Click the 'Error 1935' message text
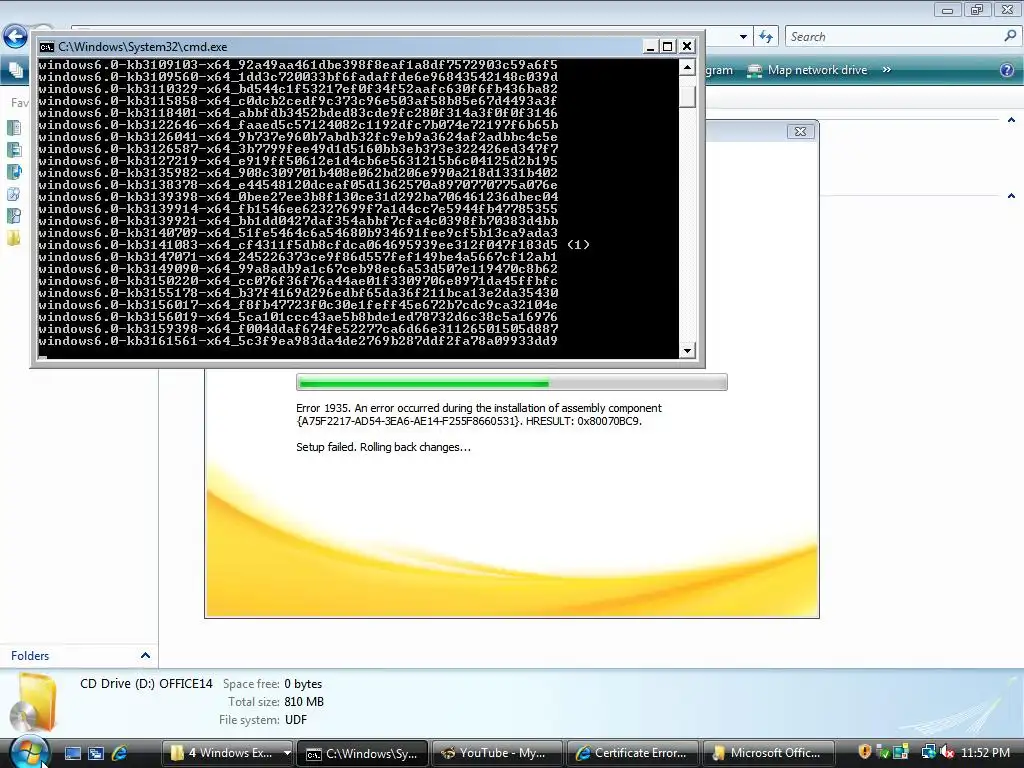Screen dimensions: 1024x768 (x=479, y=415)
